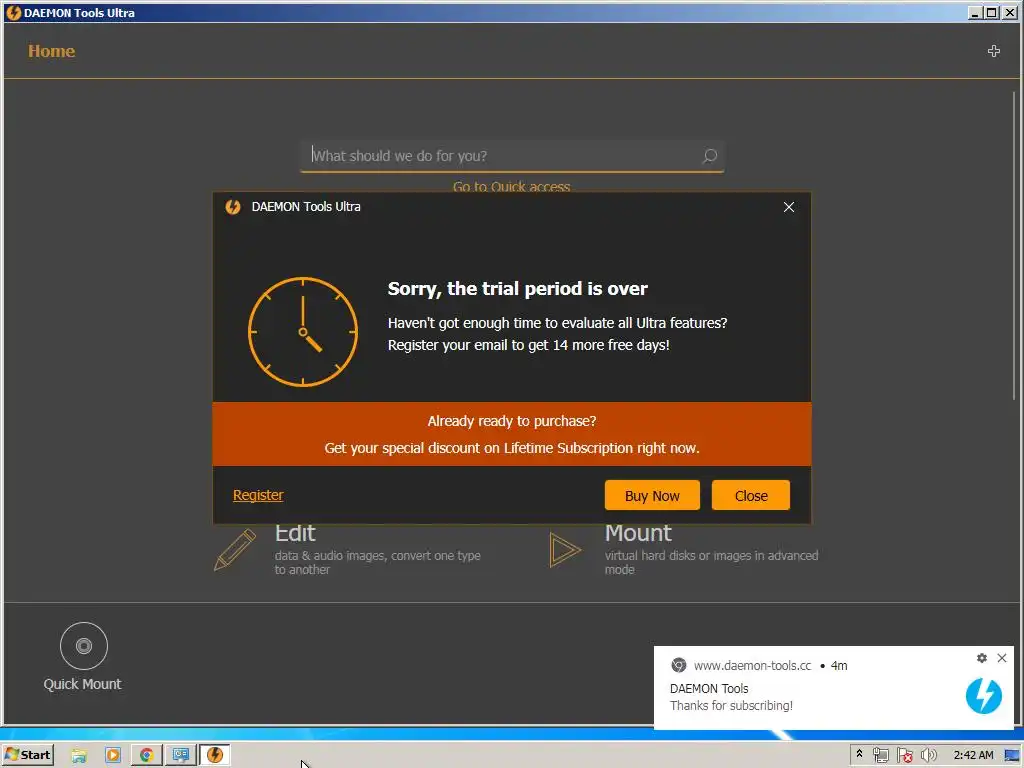Click the Quick Mount label
The image size is (1024, 768).
(x=82, y=684)
